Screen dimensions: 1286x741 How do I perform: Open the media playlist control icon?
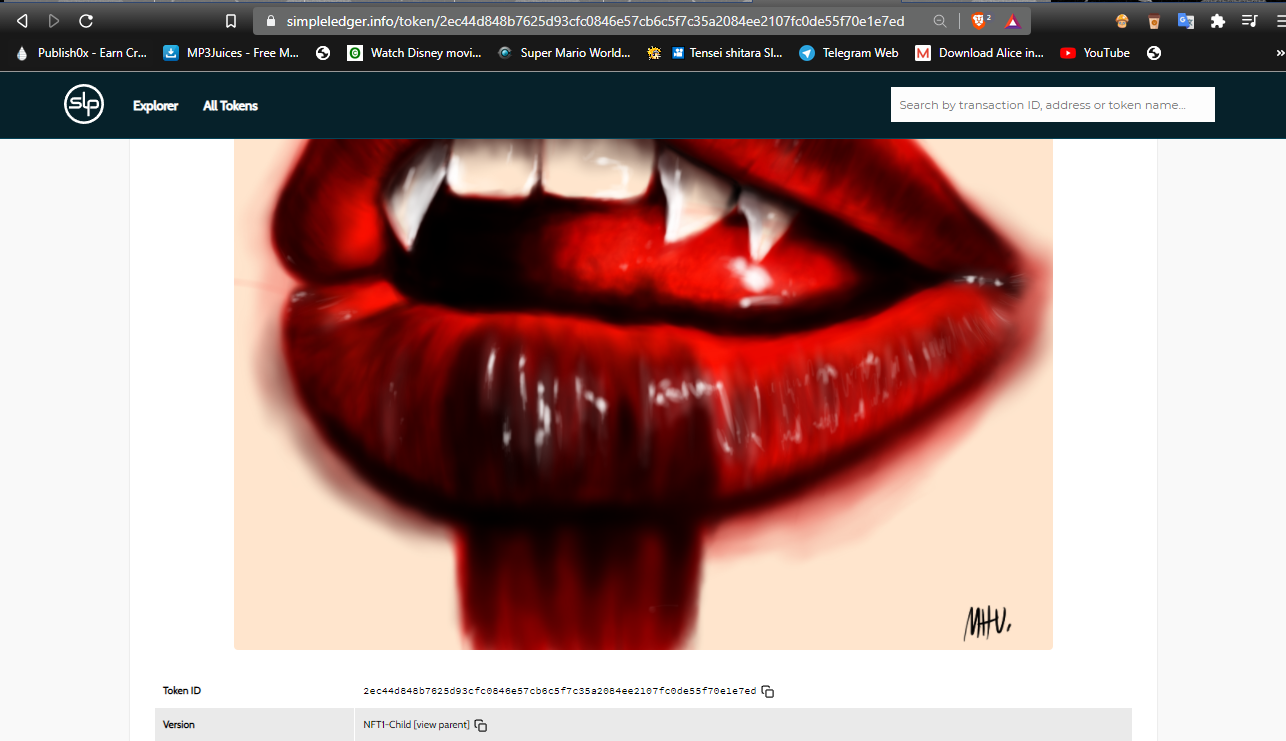[x=1249, y=21]
